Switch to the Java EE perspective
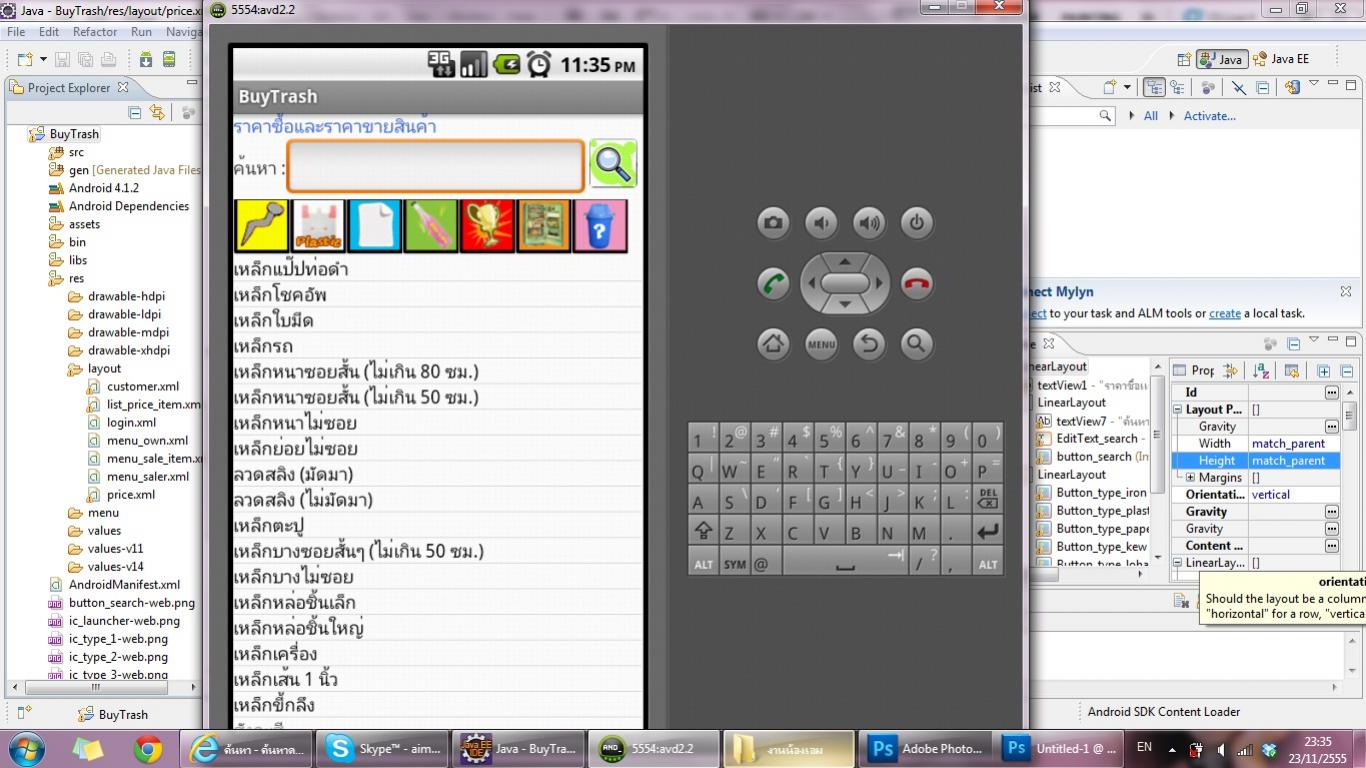This screenshot has height=768, width=1366. click(x=1281, y=59)
